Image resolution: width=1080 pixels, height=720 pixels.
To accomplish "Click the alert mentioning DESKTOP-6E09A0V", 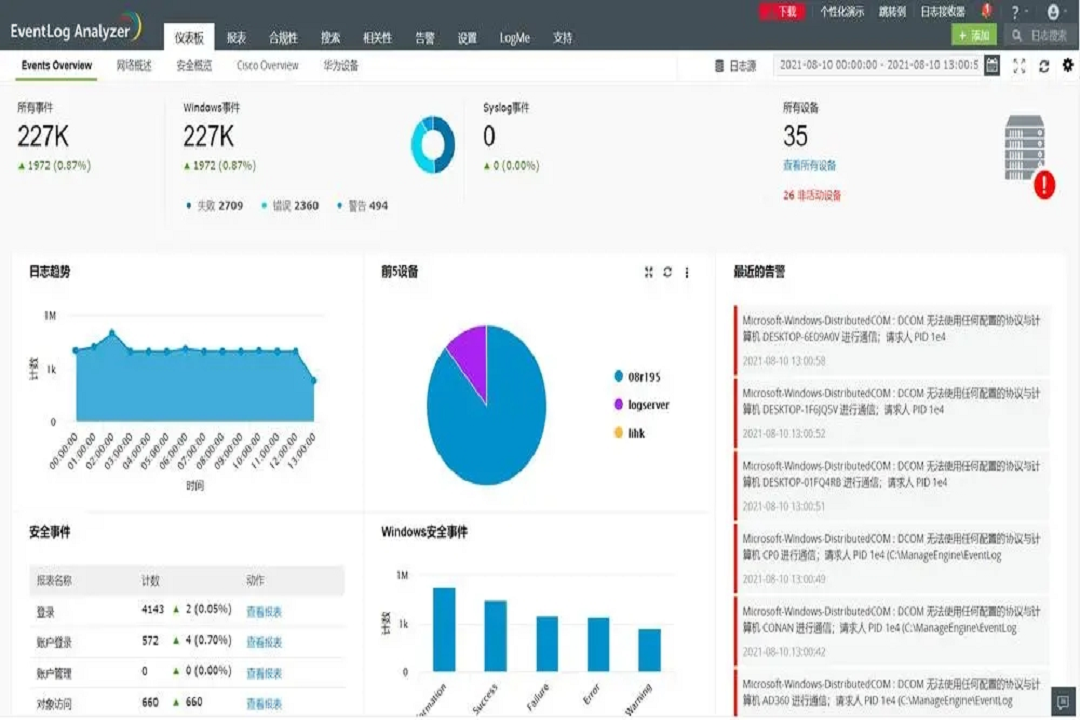I will pos(893,340).
